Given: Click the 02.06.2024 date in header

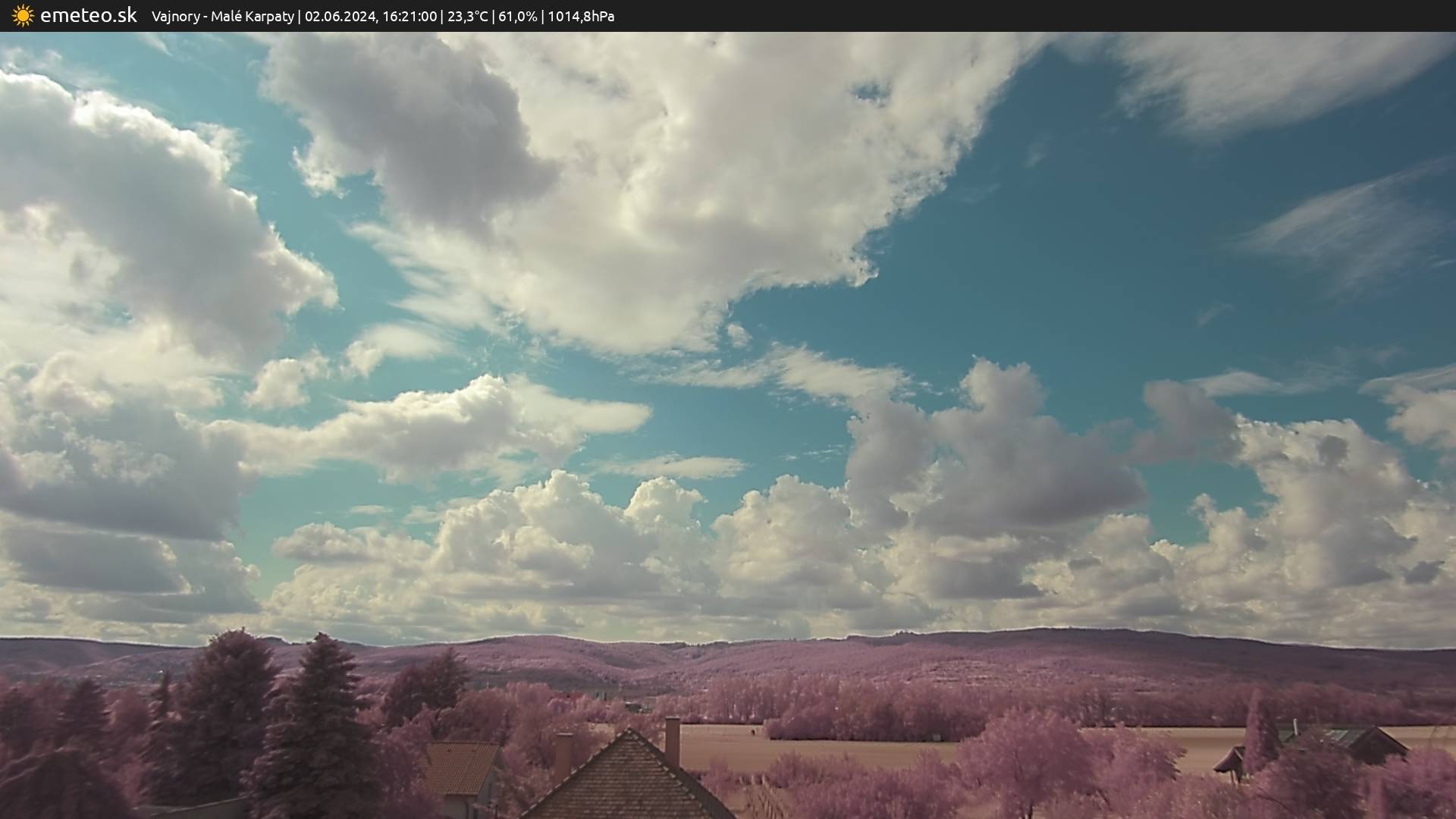Looking at the screenshot, I should click(340, 16).
